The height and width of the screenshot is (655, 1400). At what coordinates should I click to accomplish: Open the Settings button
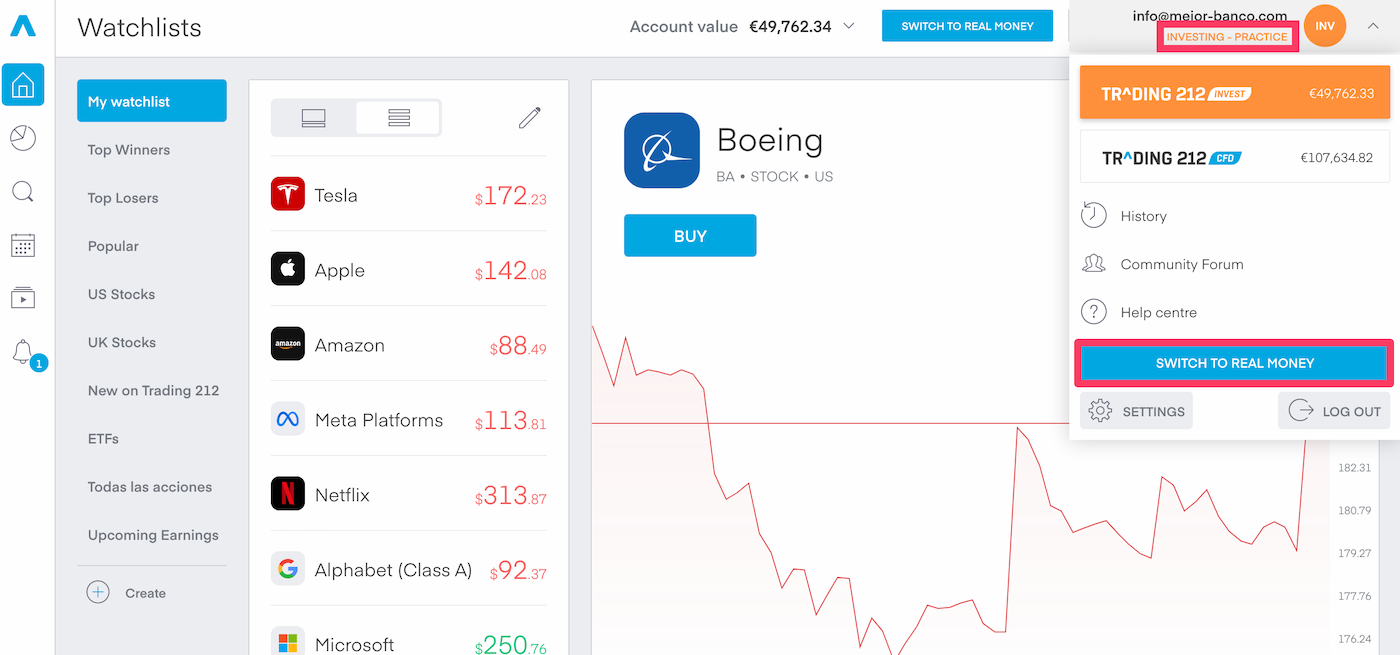coord(1136,411)
